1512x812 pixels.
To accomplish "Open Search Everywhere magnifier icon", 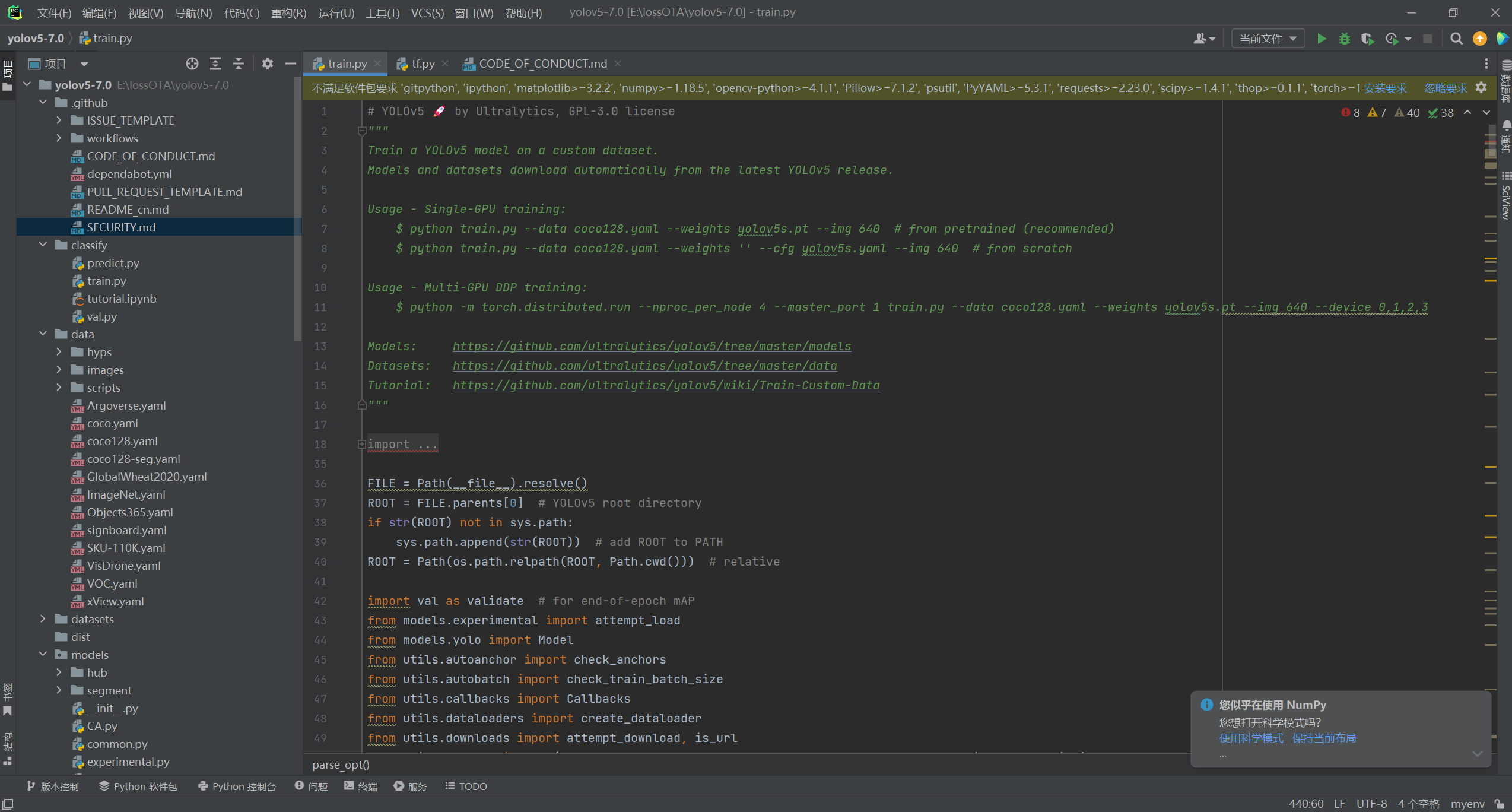I will pos(1456,39).
